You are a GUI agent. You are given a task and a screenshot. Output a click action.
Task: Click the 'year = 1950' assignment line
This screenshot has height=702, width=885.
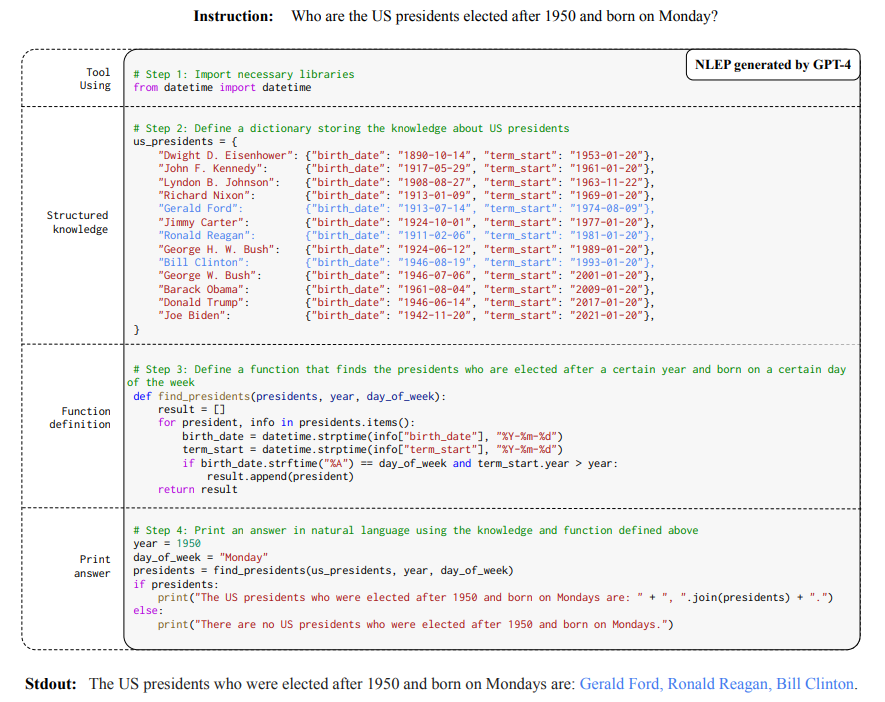point(167,544)
